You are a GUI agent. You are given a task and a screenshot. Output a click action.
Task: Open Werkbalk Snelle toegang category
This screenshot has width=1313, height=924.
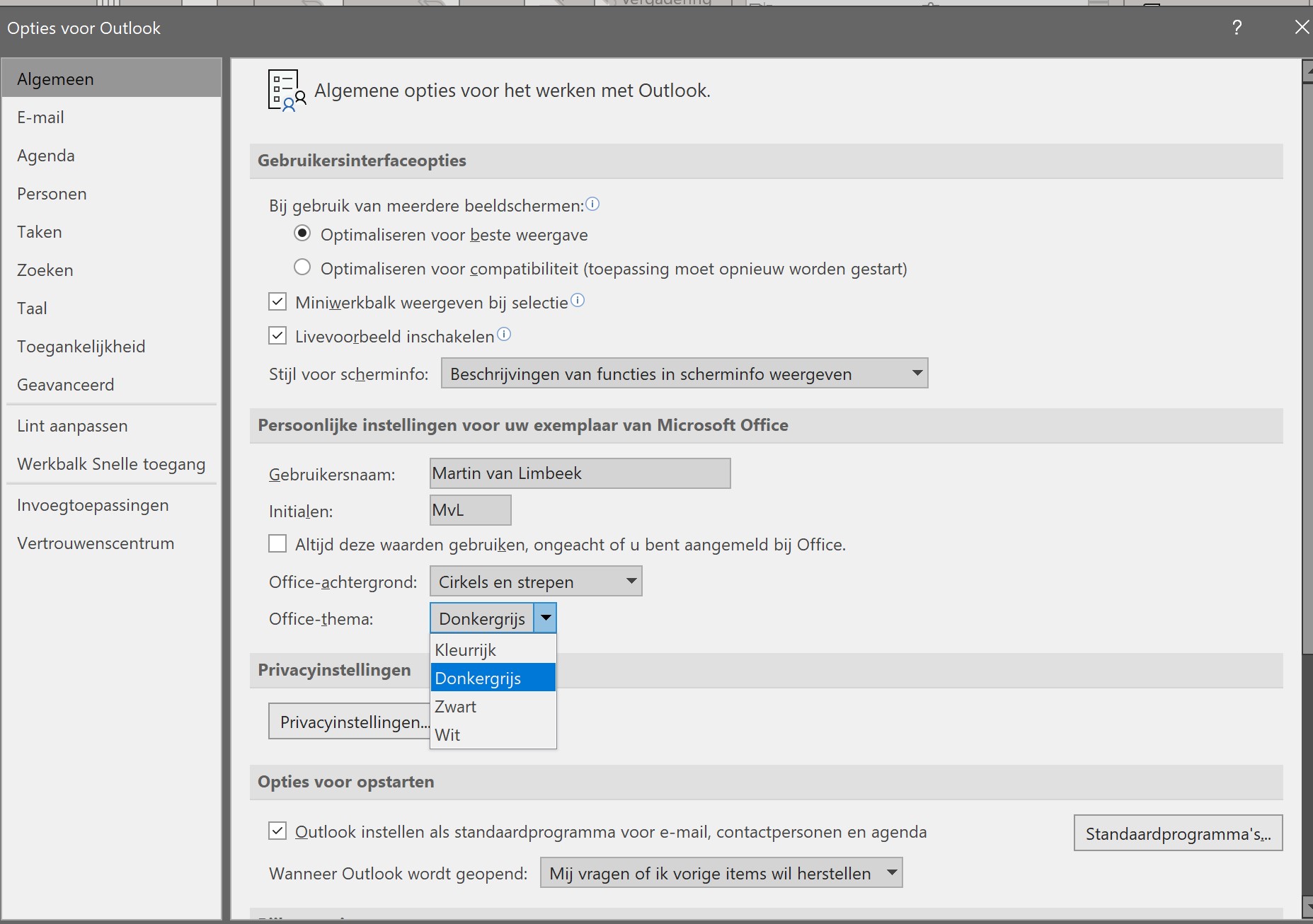pos(112,463)
